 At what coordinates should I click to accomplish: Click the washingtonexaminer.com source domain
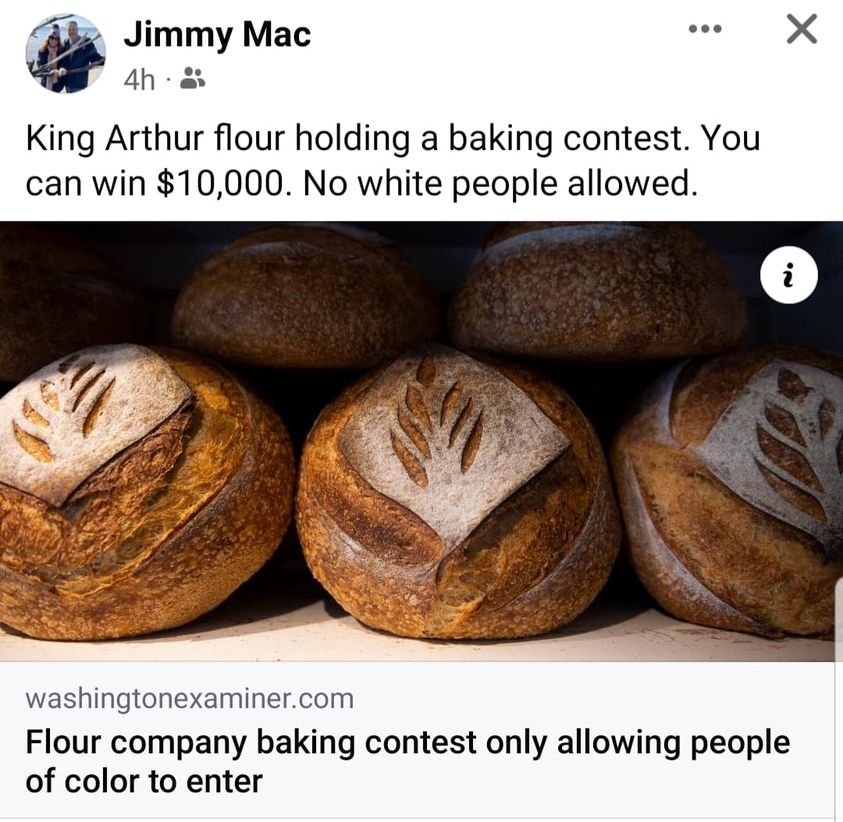pos(189,699)
